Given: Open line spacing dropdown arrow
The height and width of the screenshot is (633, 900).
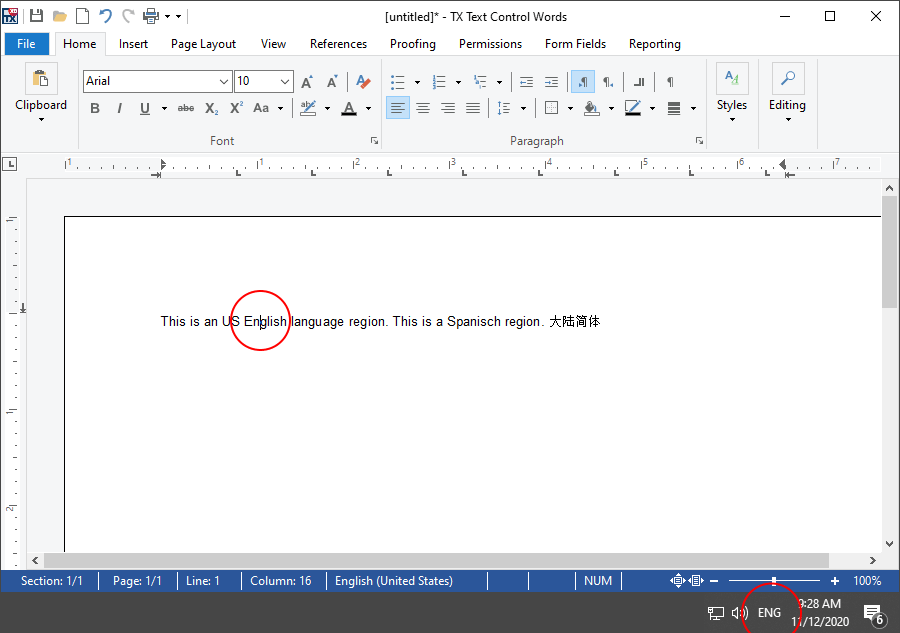Looking at the screenshot, I should pyautogui.click(x=523, y=108).
